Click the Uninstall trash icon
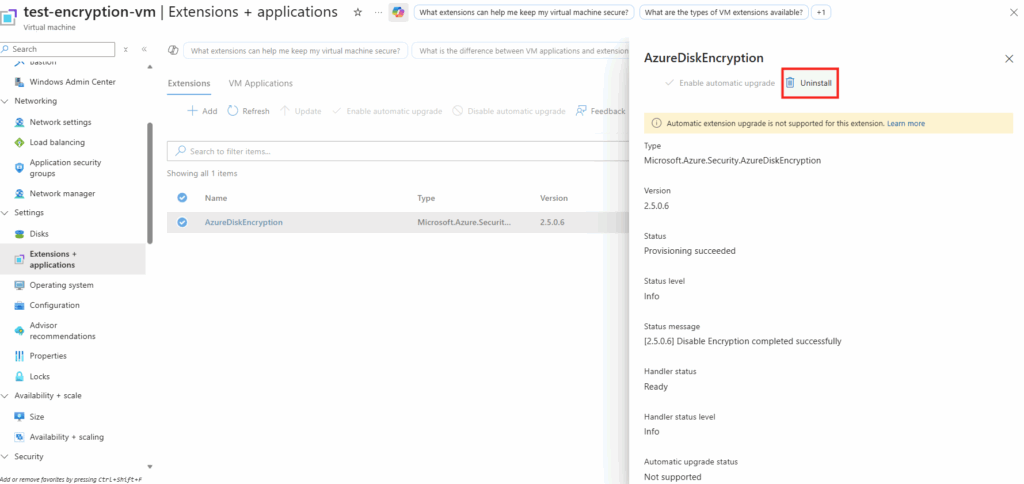 point(790,83)
